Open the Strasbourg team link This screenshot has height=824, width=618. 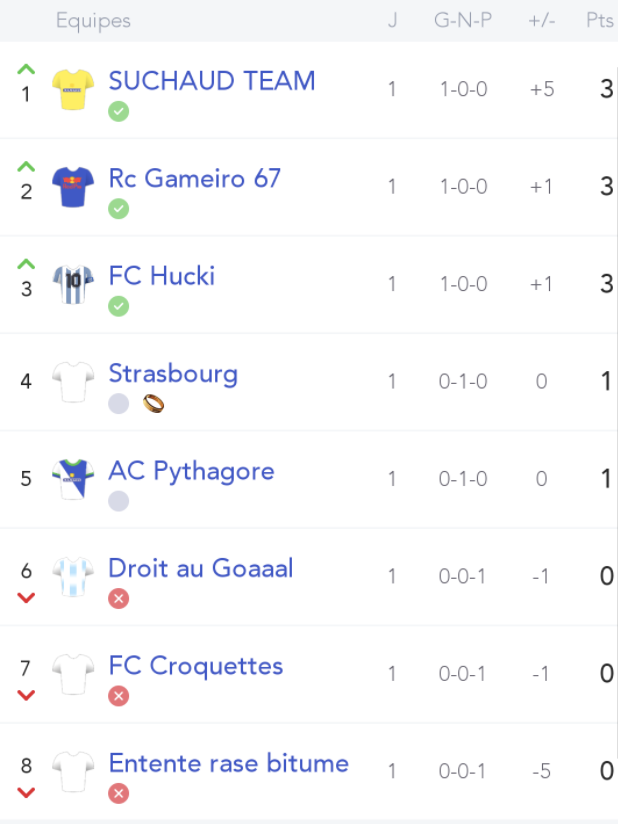[x=173, y=374]
